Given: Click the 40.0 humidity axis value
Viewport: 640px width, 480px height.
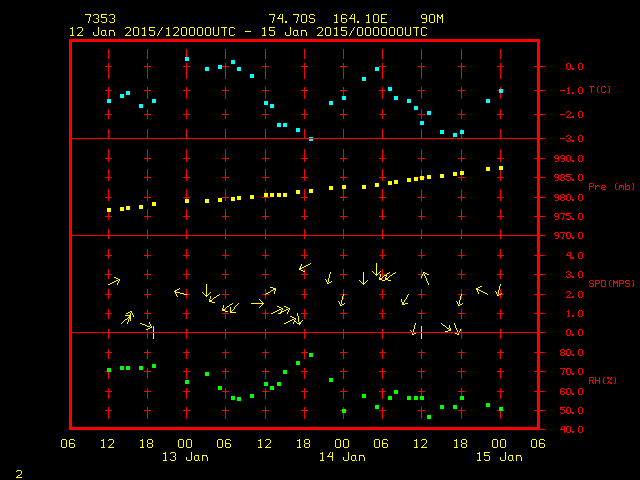Looking at the screenshot, I should pyautogui.click(x=569, y=430).
